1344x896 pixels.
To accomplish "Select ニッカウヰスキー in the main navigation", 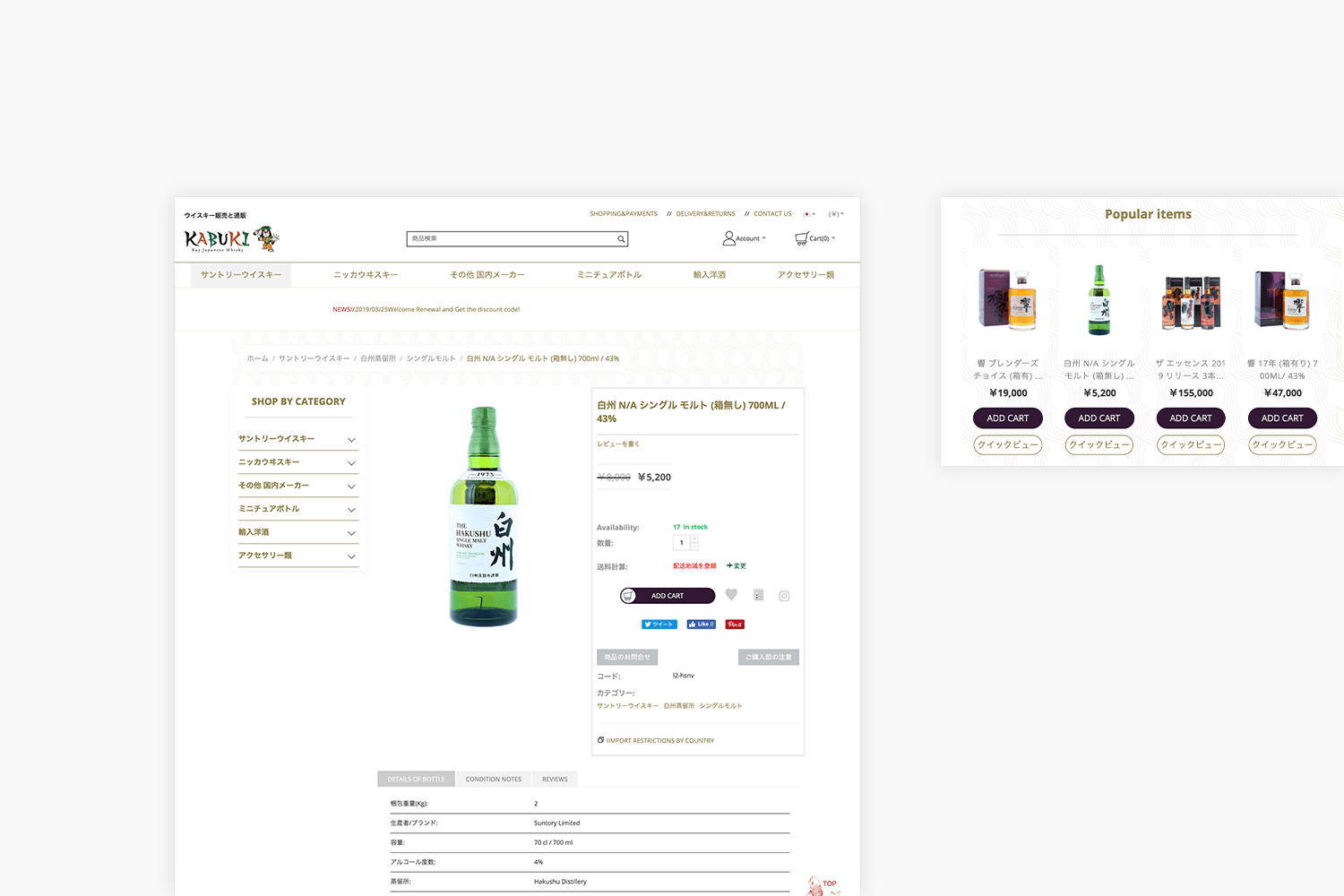I will point(366,275).
